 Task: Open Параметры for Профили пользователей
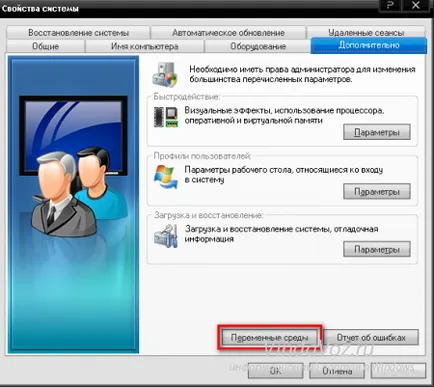tap(377, 192)
